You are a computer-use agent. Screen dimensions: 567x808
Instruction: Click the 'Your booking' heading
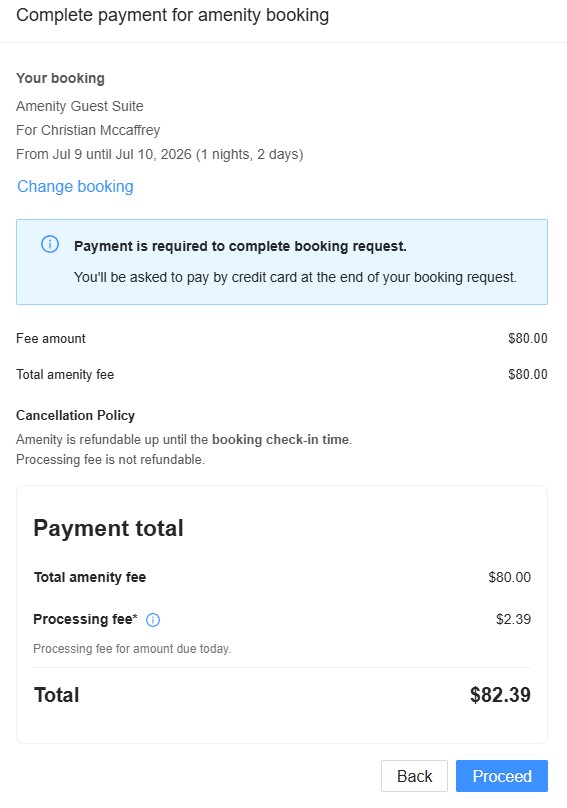click(60, 78)
